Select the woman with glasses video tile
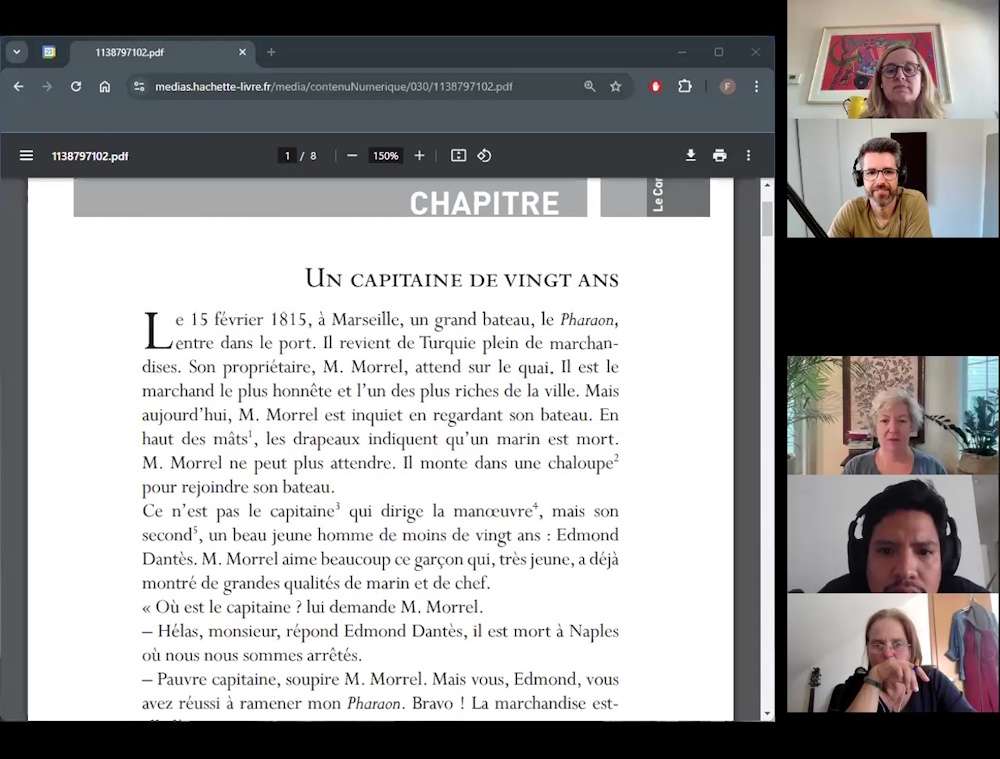This screenshot has width=1000, height=759. [x=893, y=59]
